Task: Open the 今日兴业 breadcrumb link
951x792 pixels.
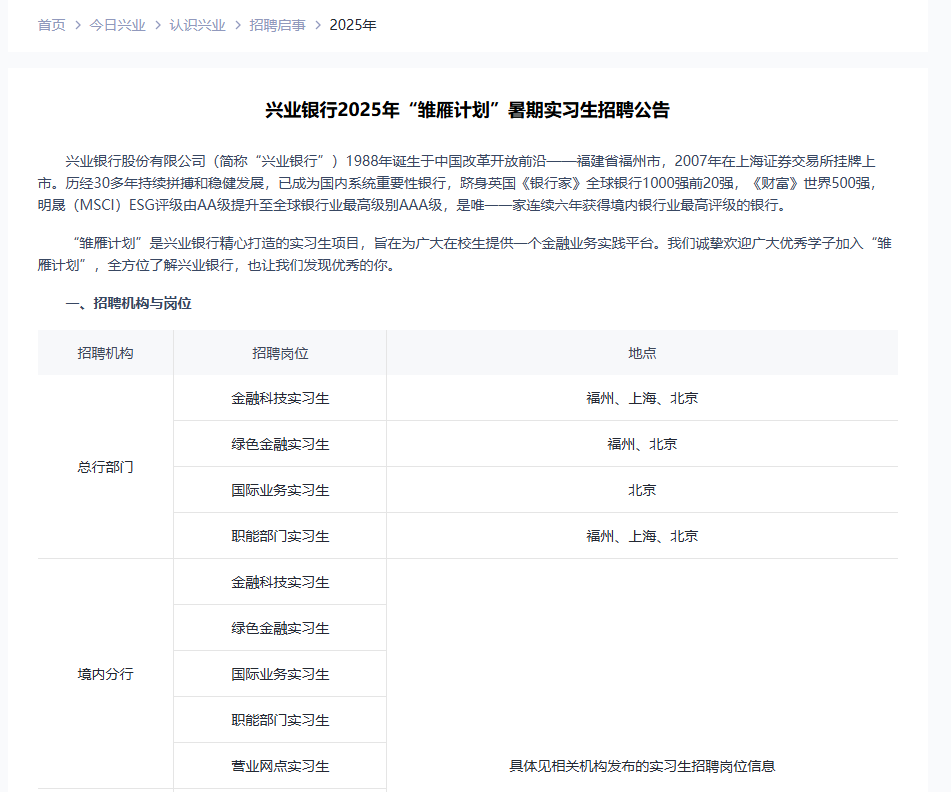Action: [x=117, y=25]
